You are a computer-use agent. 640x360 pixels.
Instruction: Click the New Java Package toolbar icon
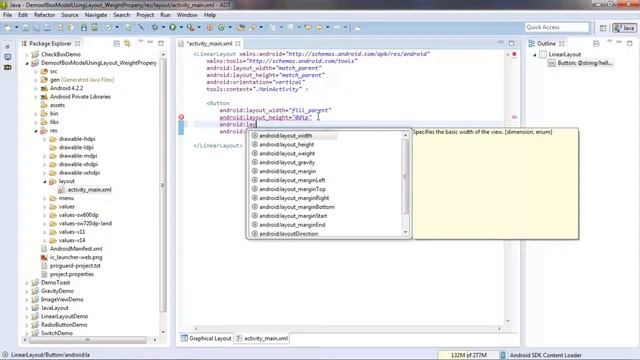[210, 27]
